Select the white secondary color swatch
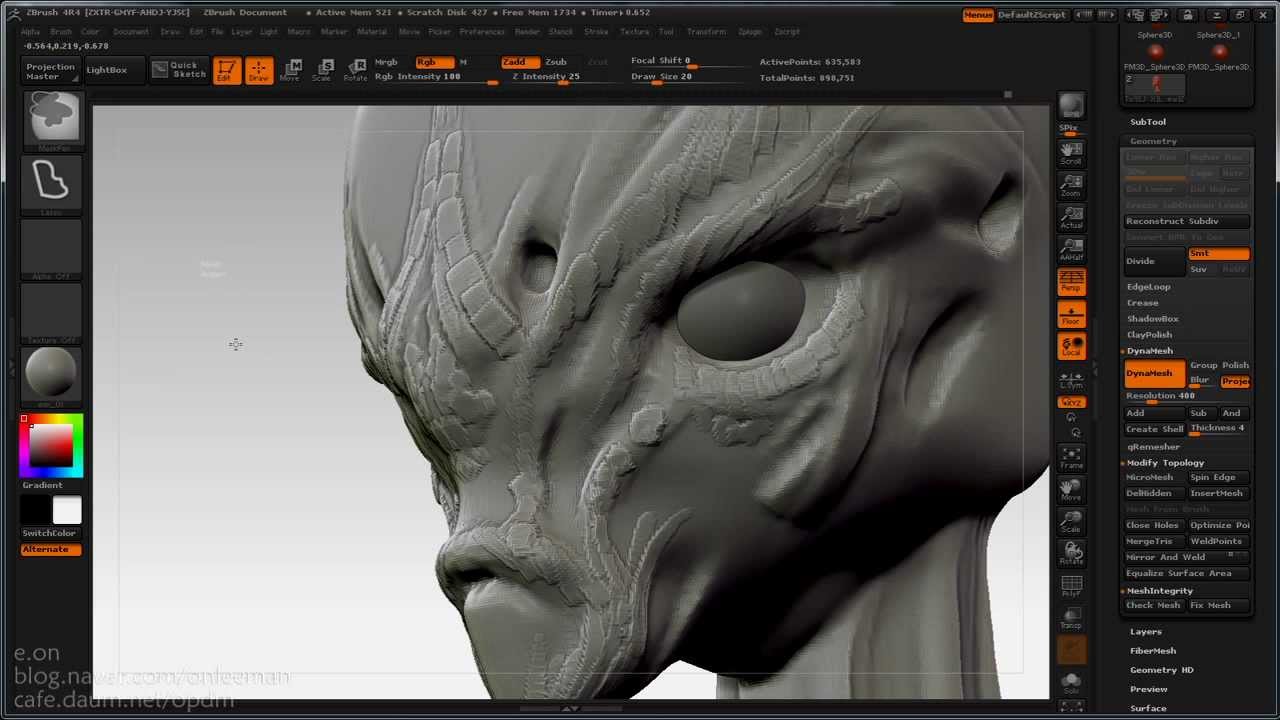The height and width of the screenshot is (720, 1280). pyautogui.click(x=67, y=510)
